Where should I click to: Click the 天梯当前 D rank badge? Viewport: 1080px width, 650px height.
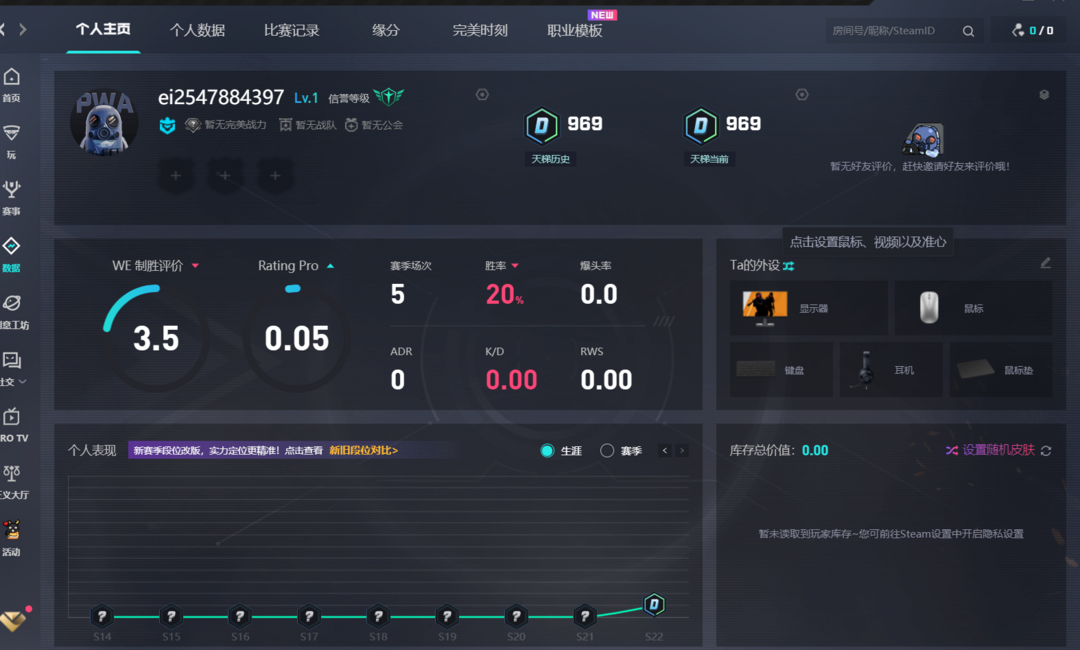click(700, 126)
